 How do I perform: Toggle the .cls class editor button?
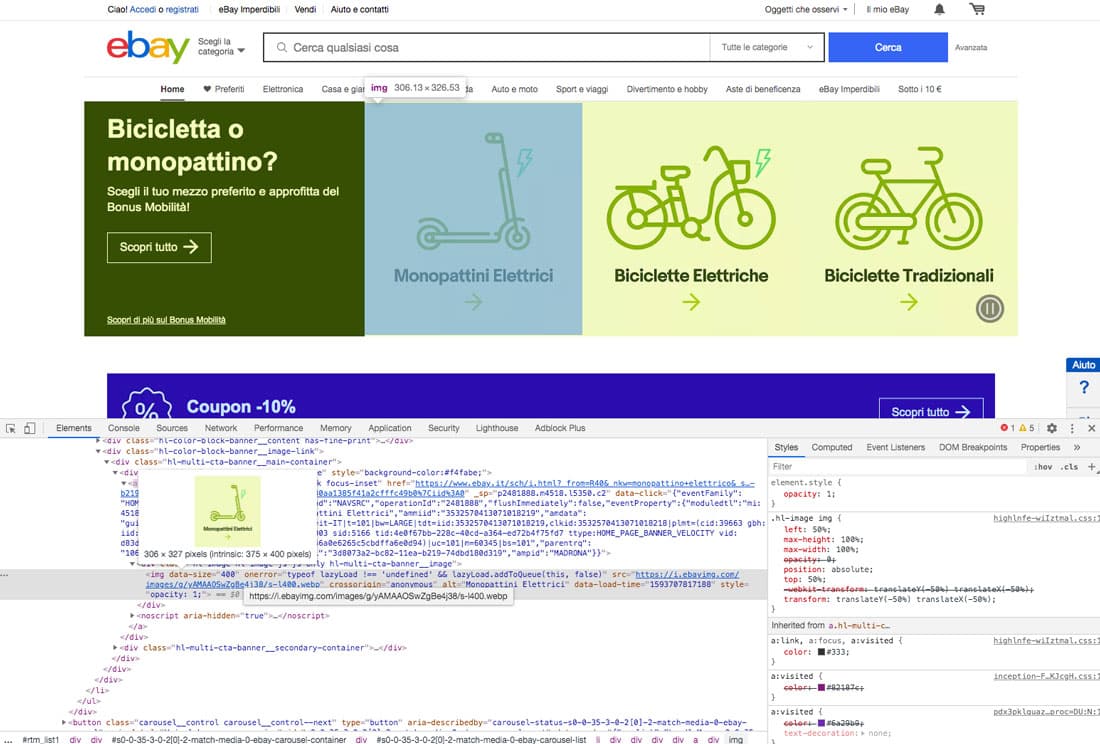point(1069,466)
